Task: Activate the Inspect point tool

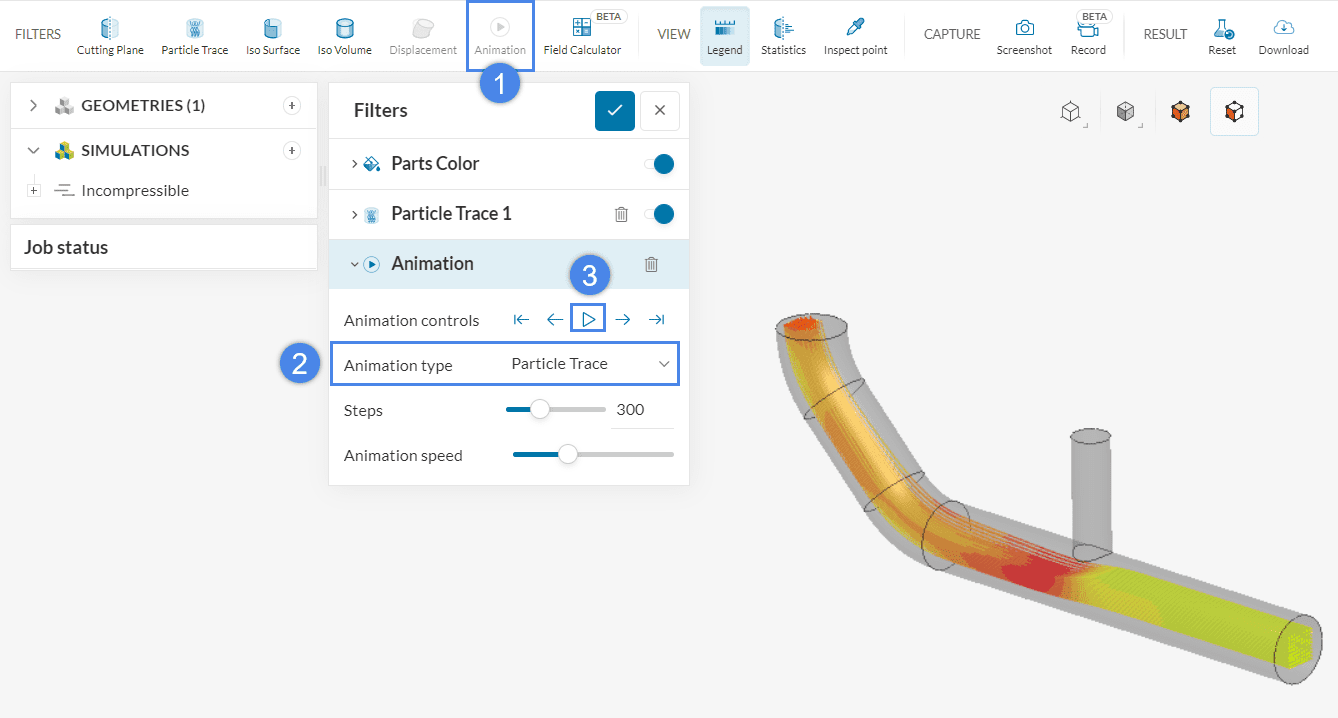Action: click(x=855, y=36)
